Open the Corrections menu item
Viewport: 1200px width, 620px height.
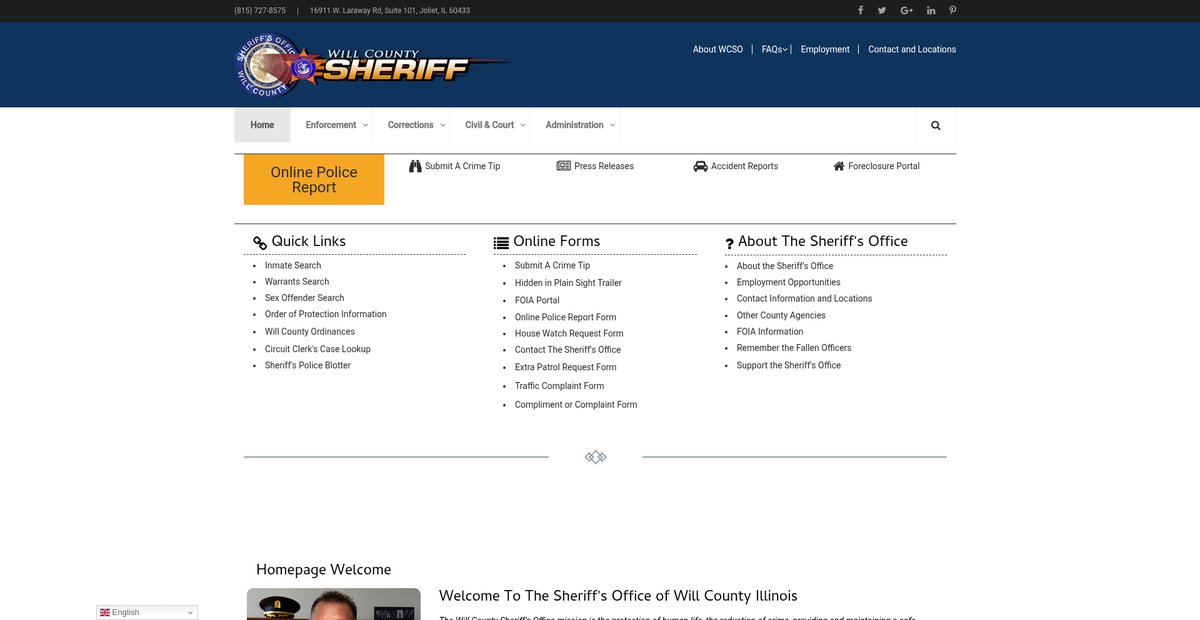(x=411, y=125)
